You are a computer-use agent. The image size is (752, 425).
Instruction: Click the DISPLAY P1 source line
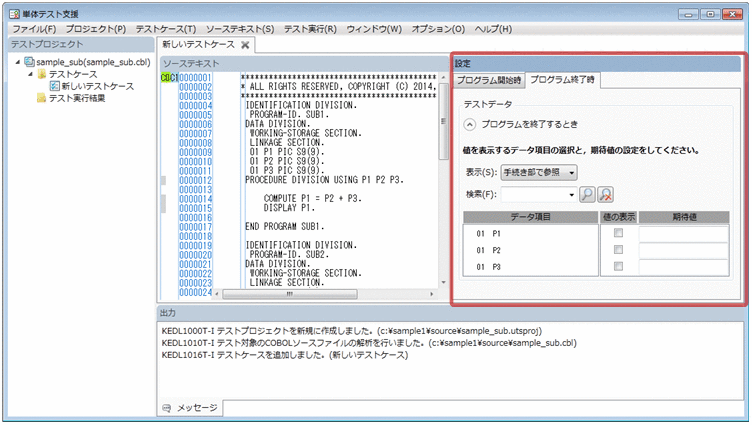pos(289,208)
